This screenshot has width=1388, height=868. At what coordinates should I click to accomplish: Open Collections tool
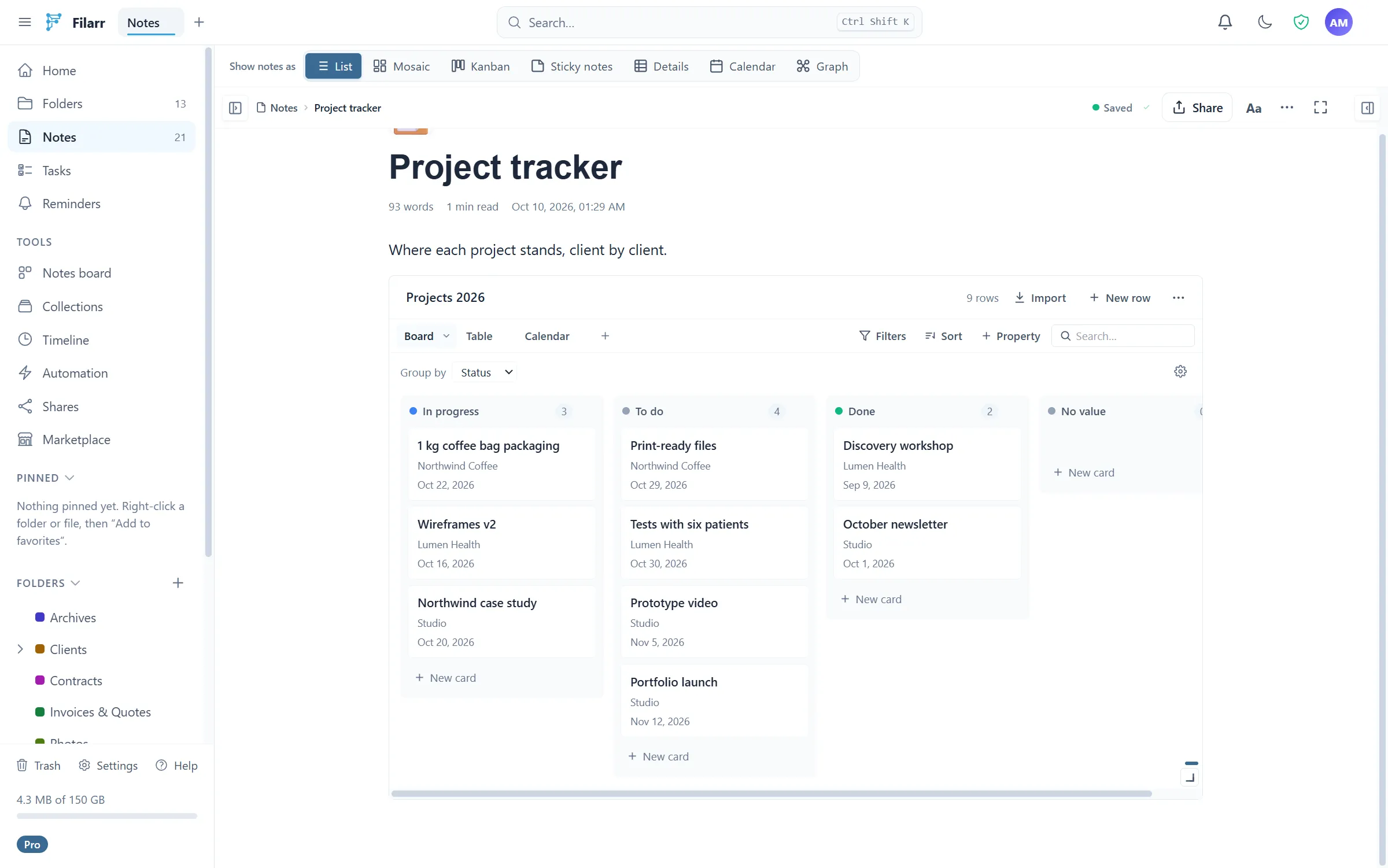click(x=102, y=306)
